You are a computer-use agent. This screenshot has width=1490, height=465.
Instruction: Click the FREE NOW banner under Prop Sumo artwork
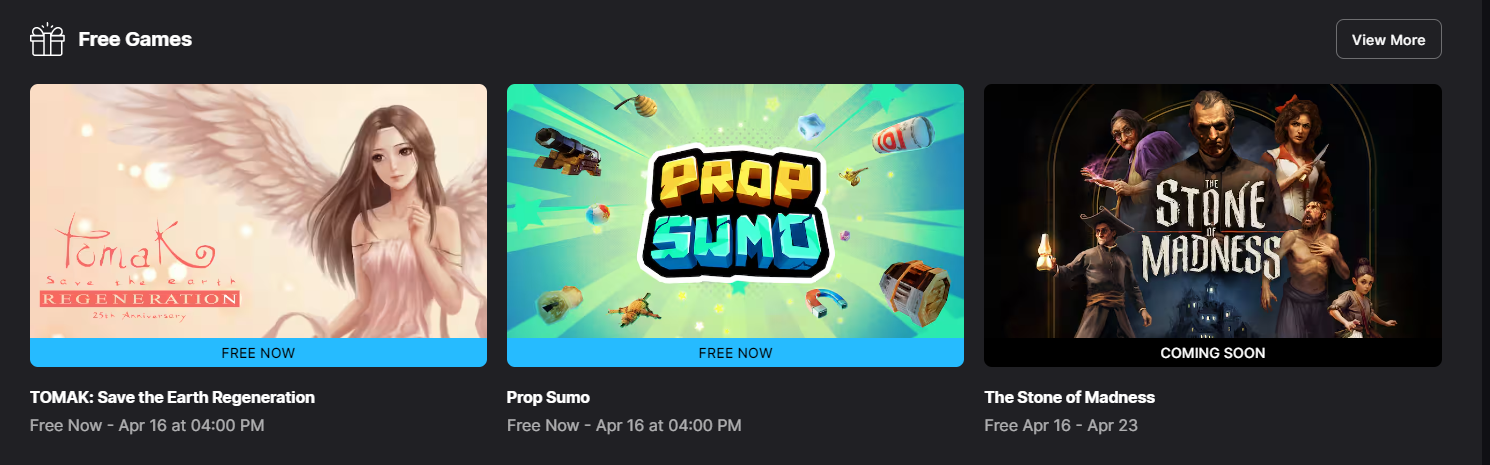(735, 353)
